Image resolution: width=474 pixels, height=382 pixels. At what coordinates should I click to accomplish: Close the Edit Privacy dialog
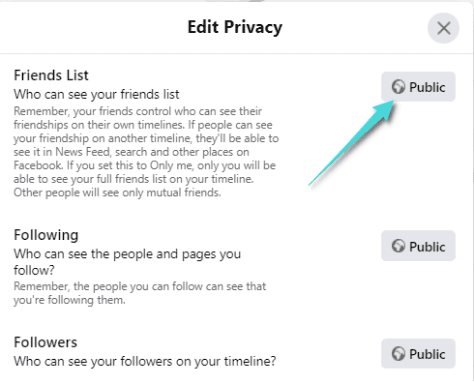tap(443, 28)
